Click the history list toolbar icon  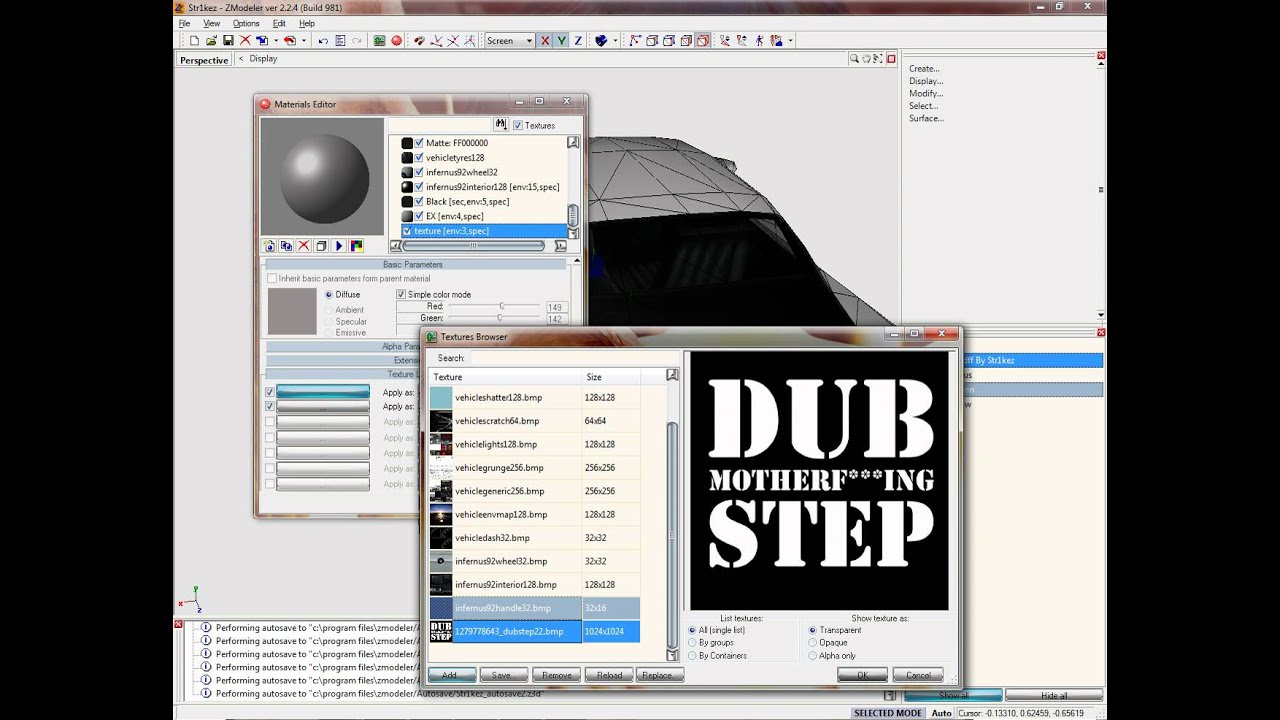pos(340,40)
